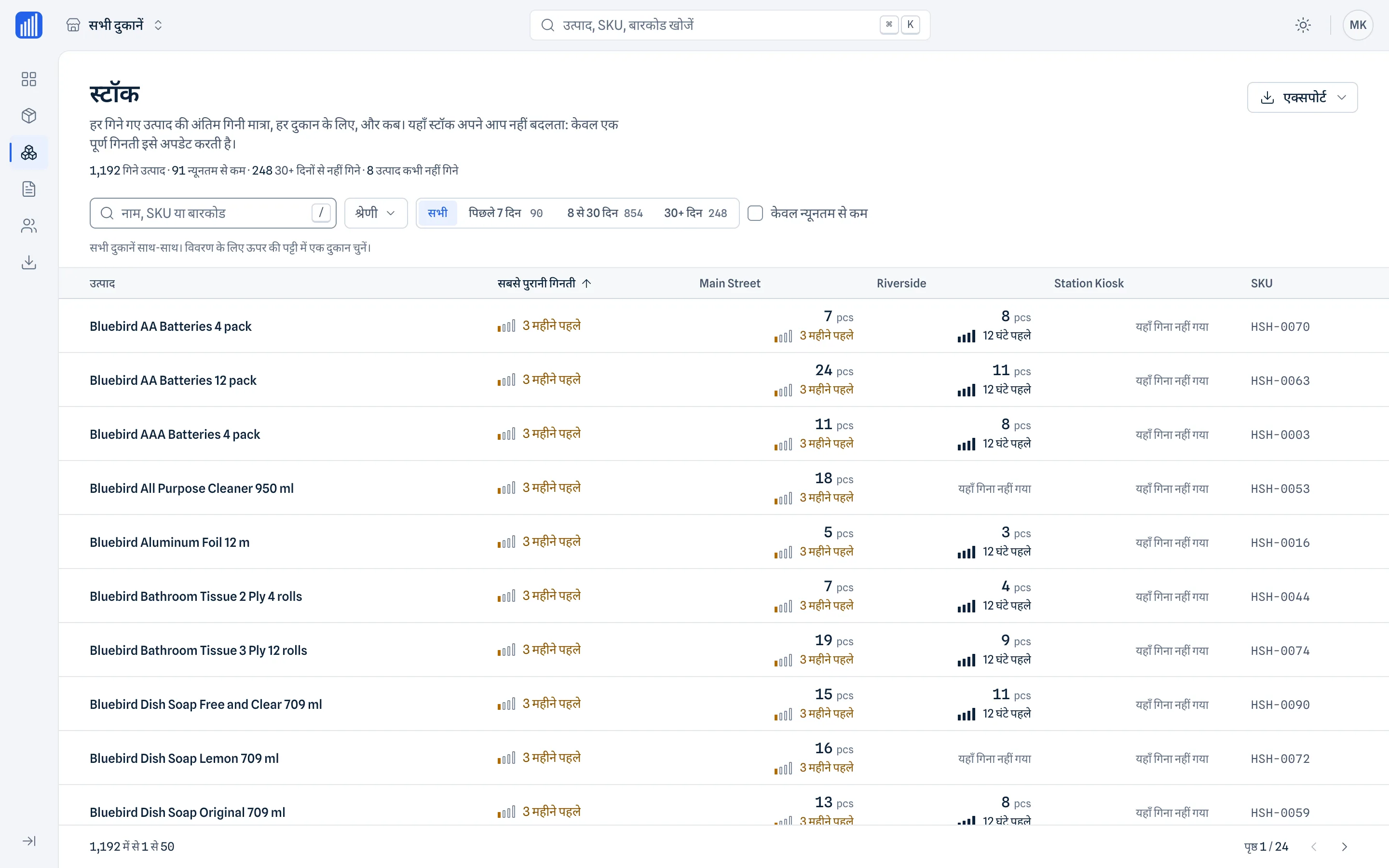Select the 30+ दिन filter tab
The height and width of the screenshot is (868, 1389).
coord(695,213)
